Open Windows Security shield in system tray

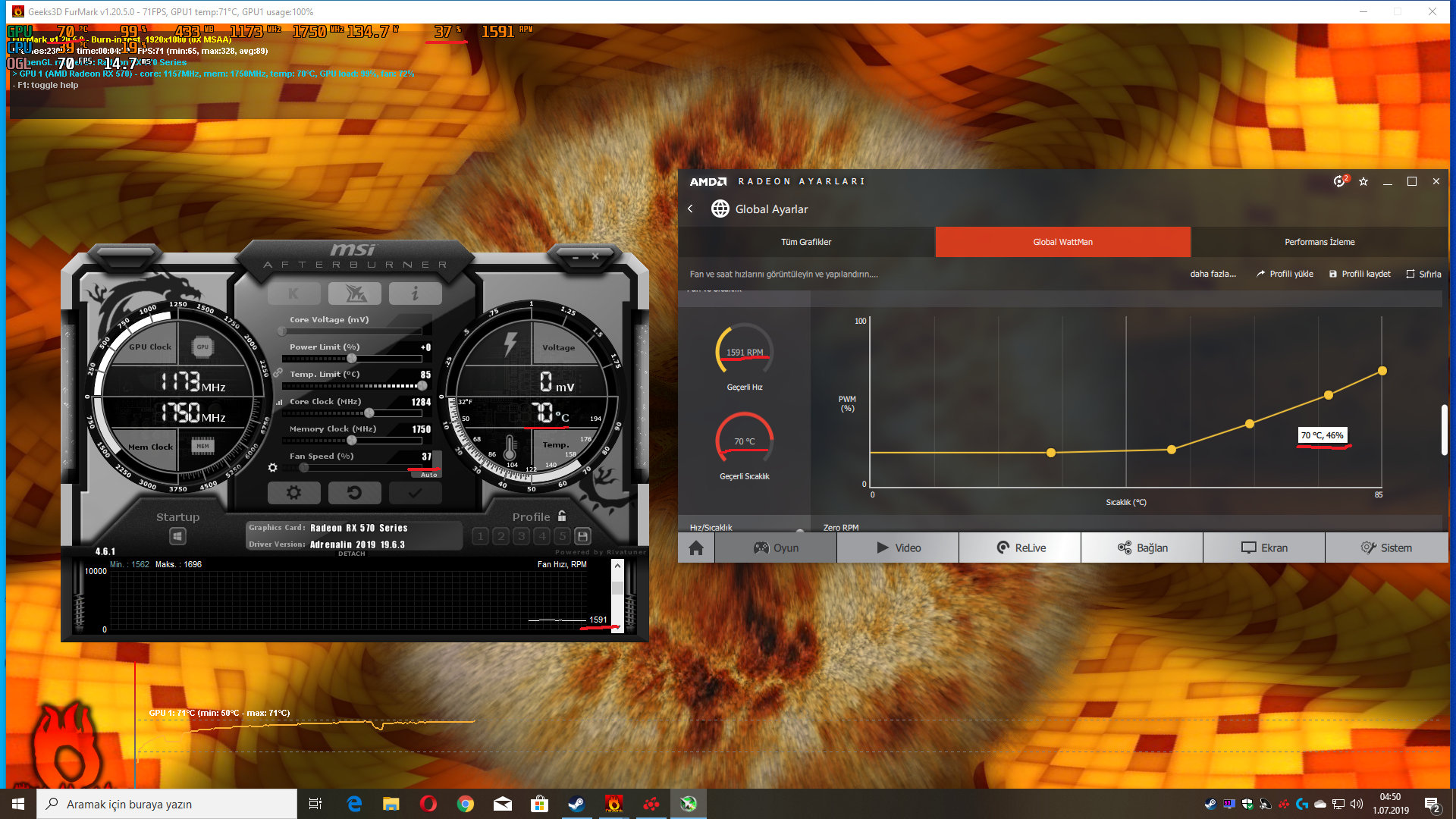click(x=1247, y=804)
